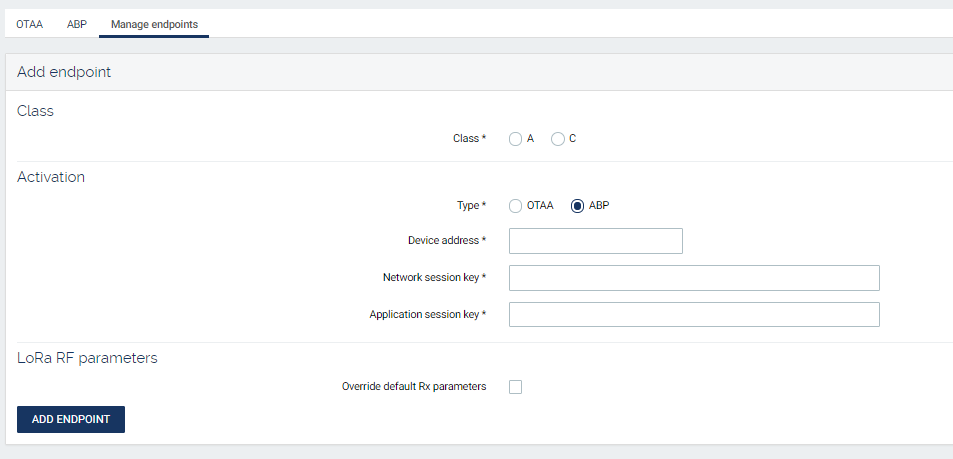Click the "Add endpoint" panel header
Screen dimensions: 953x459
coord(64,72)
